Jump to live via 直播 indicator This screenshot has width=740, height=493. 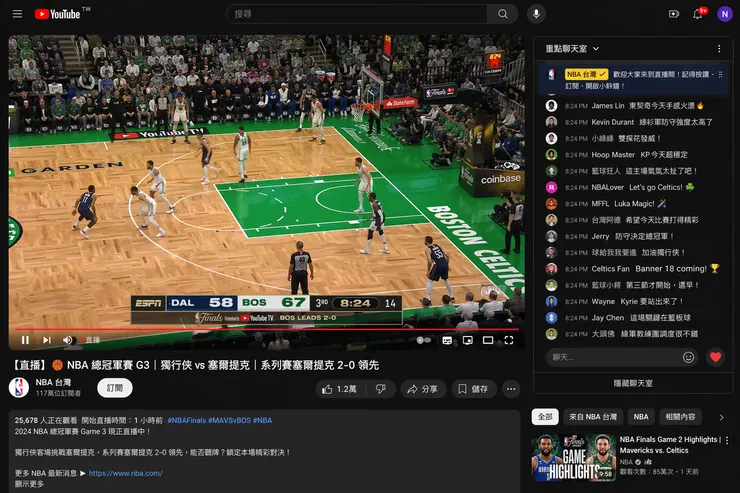tap(91, 340)
